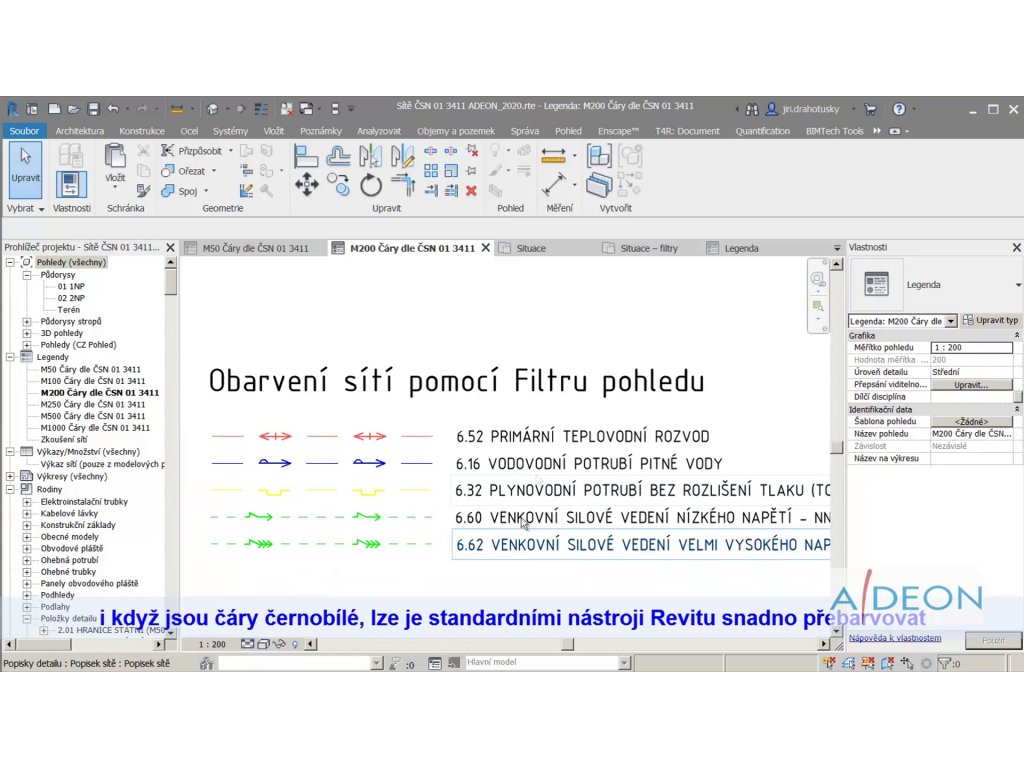Open the Systémy ribbon tab

230,131
